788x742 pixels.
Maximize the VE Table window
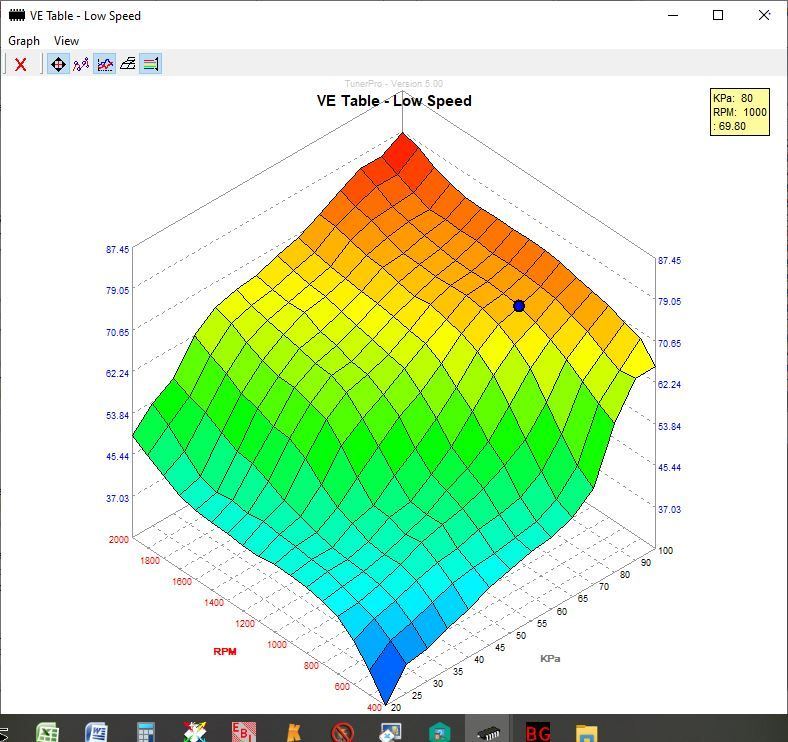point(717,15)
